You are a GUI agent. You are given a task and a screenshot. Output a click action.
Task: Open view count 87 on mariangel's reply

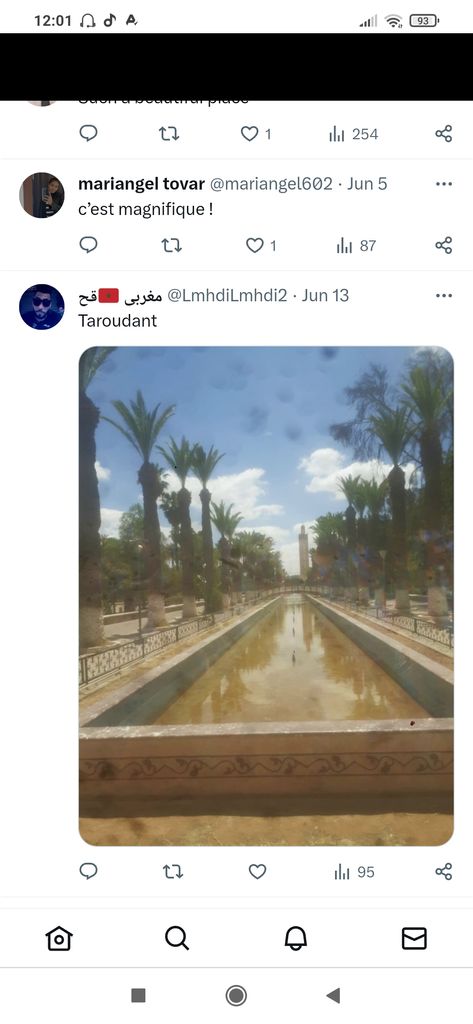(356, 246)
